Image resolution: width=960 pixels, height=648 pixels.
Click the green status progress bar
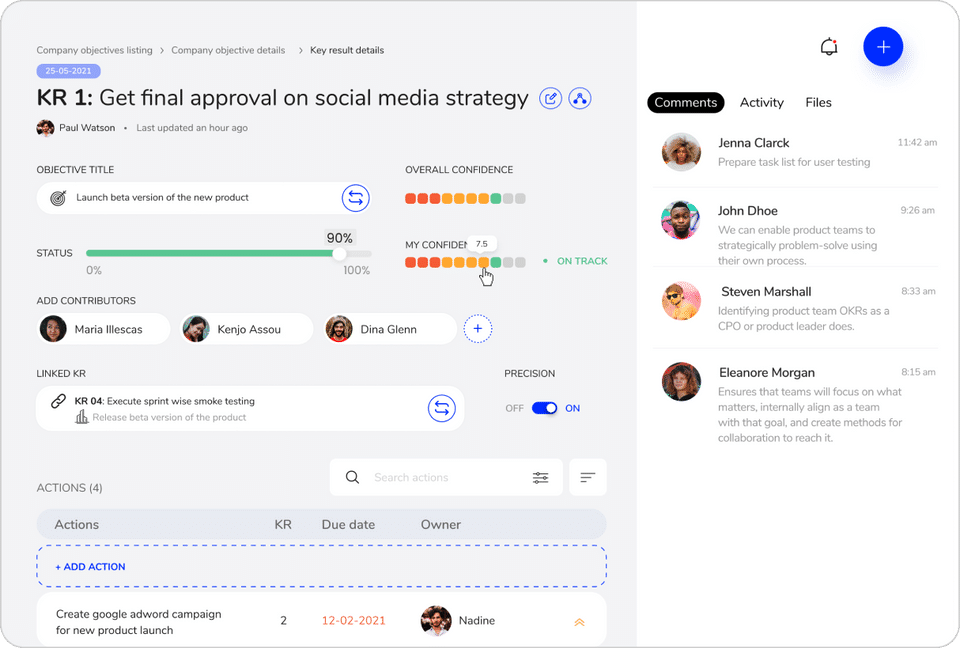[x=212, y=253]
